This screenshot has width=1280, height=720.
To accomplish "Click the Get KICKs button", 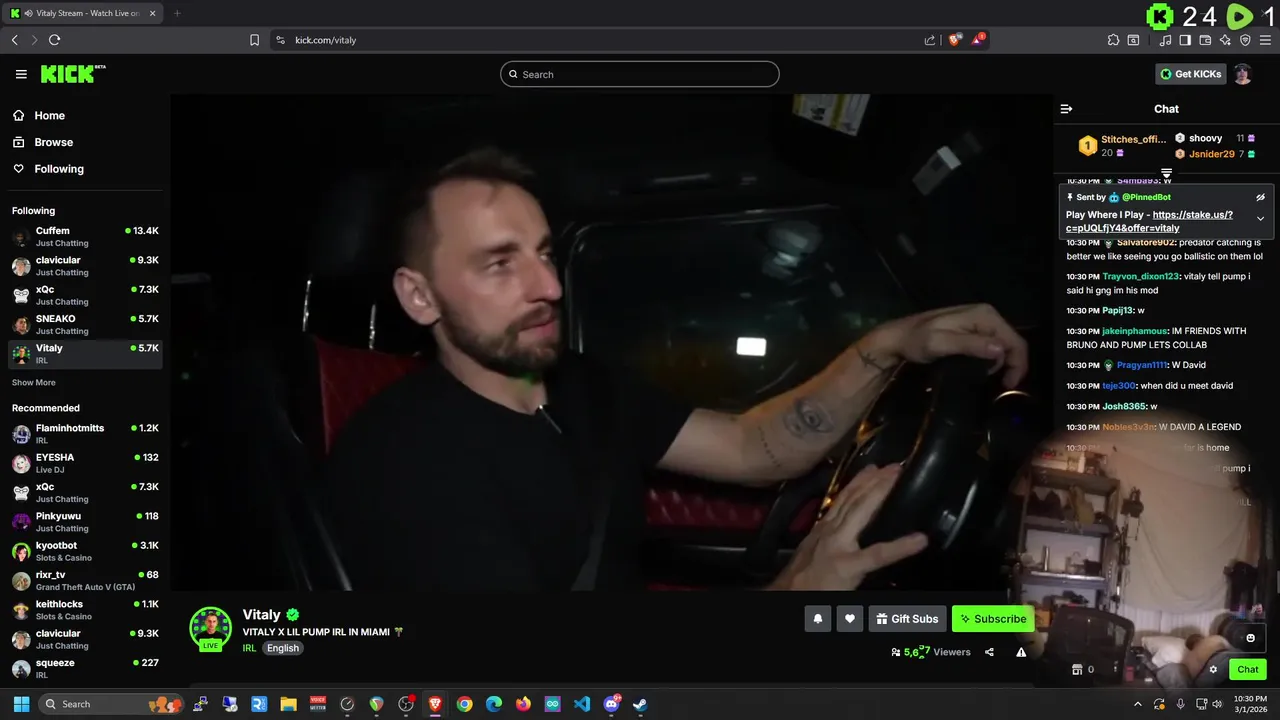I will coord(1190,74).
